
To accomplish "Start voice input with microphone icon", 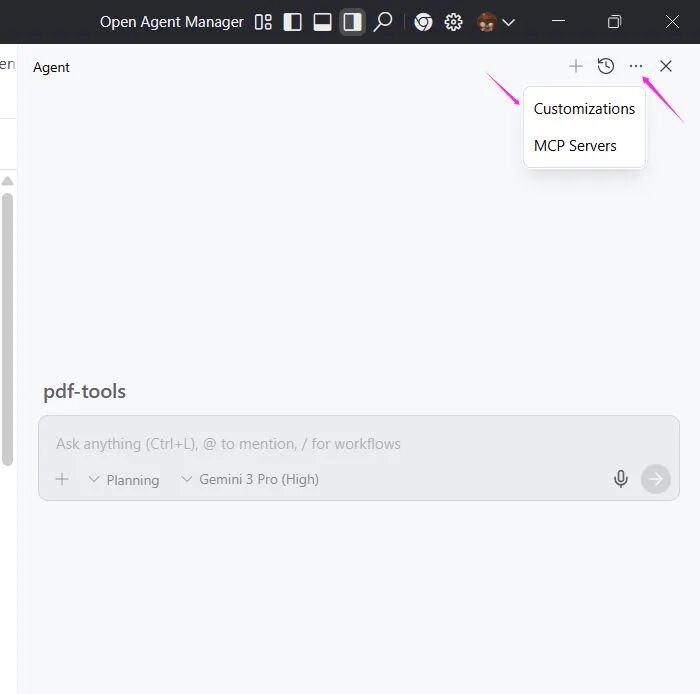I will (x=621, y=479).
